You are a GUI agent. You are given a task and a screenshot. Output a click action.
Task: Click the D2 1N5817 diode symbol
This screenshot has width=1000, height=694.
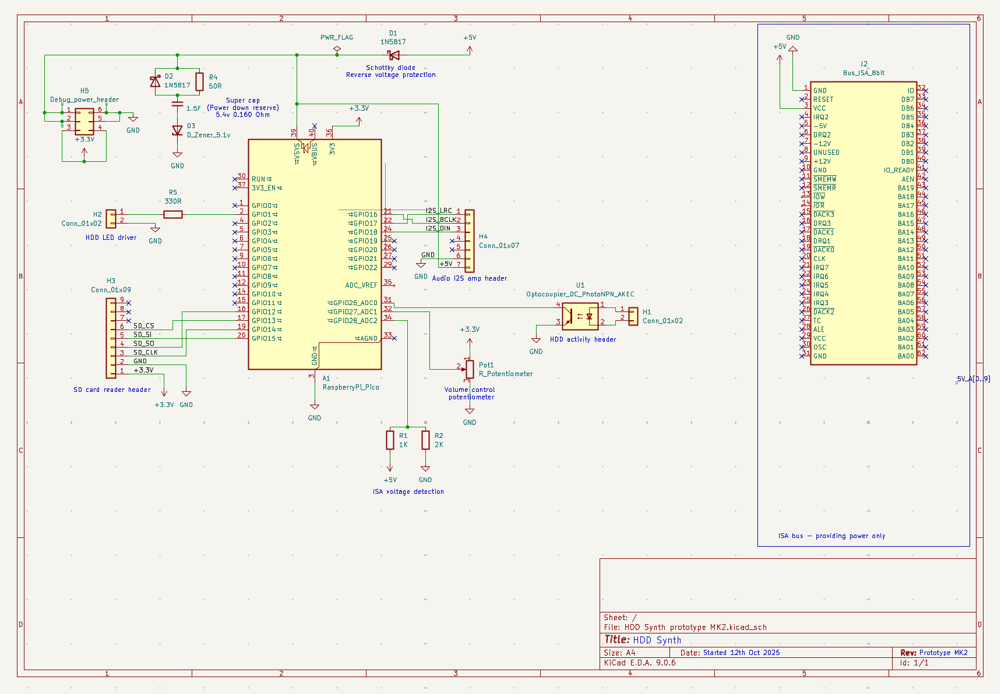[155, 82]
